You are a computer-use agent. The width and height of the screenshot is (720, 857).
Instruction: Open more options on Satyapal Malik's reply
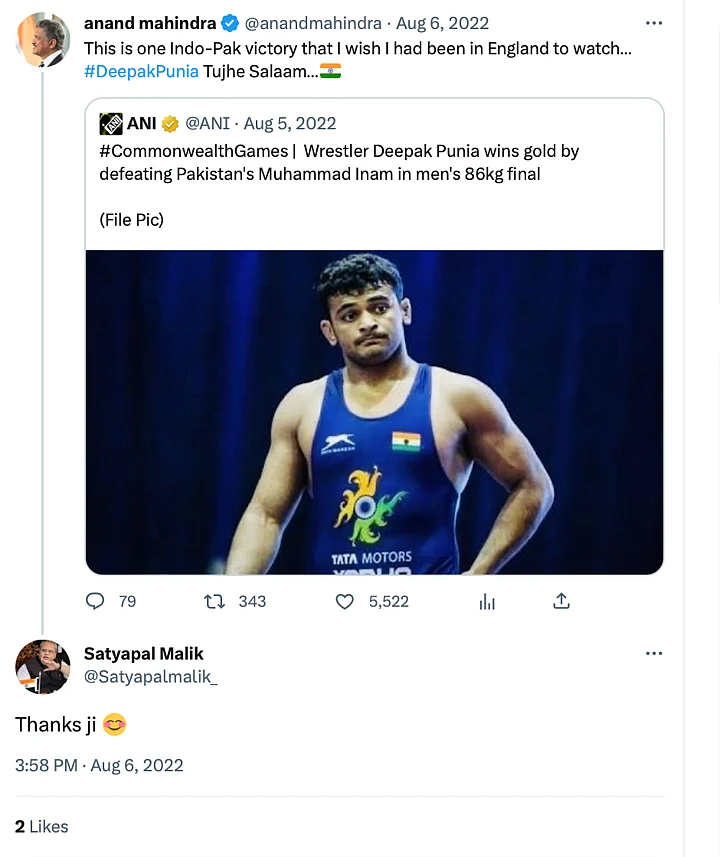tap(654, 654)
